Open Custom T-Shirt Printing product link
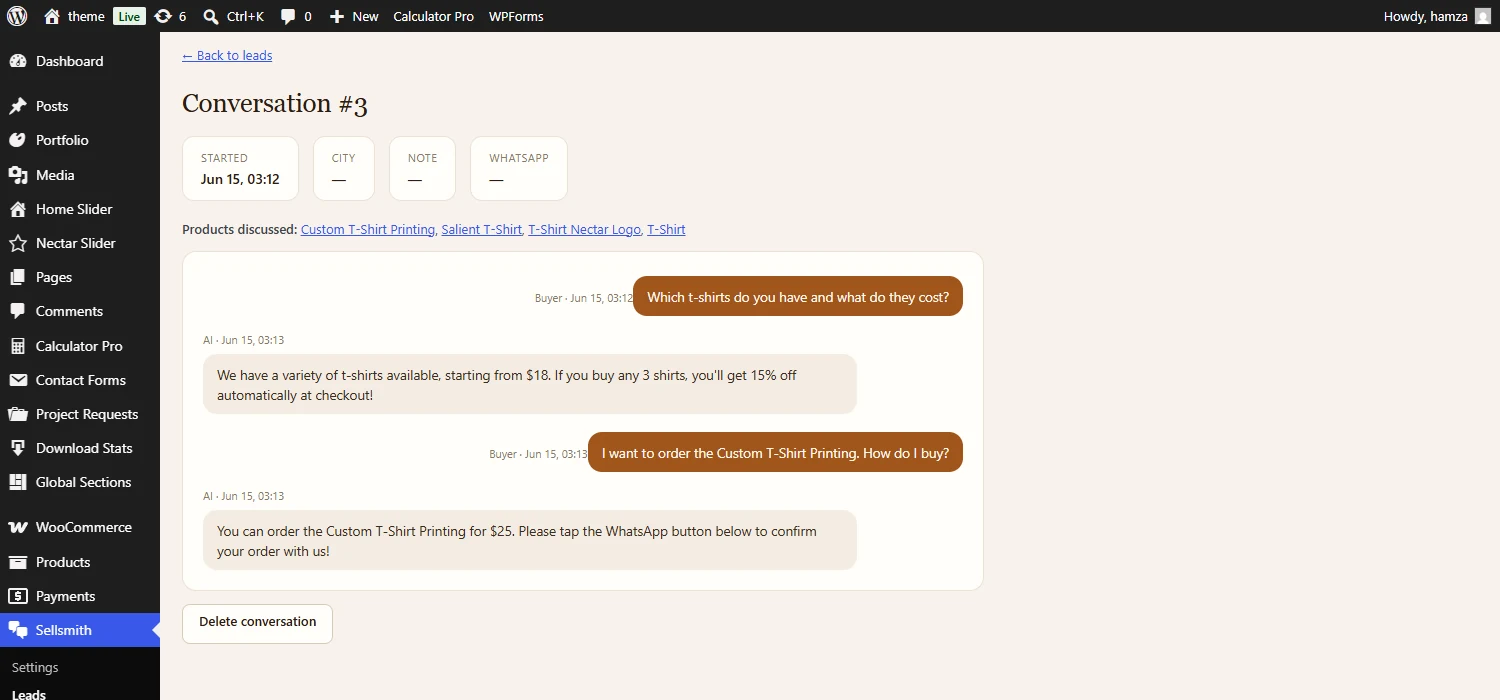 [368, 229]
